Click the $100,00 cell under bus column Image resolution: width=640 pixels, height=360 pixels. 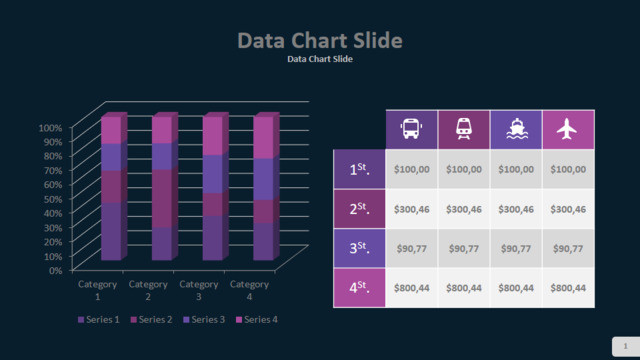411,169
